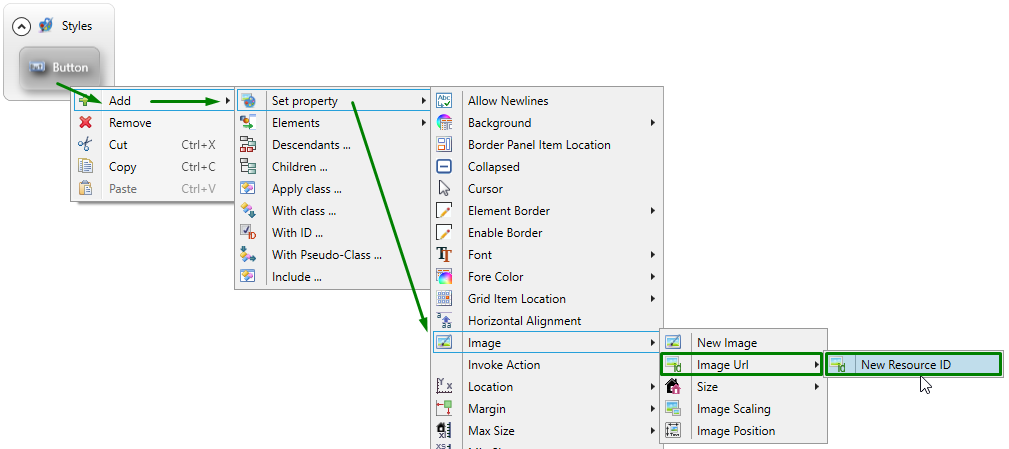Viewport: 1009px width, 449px height.
Task: Click the Font text icon
Action: [445, 255]
